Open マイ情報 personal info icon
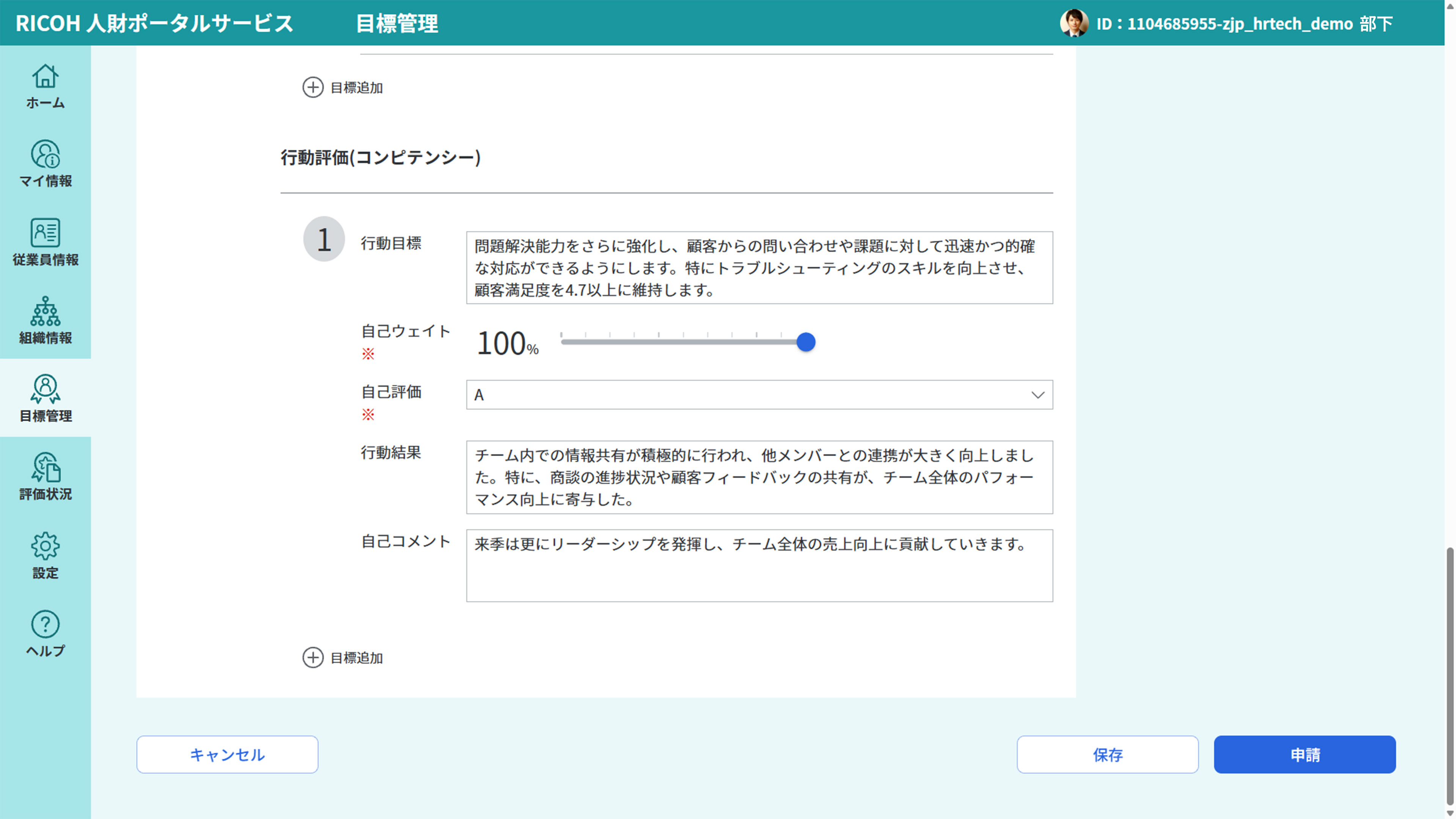The width and height of the screenshot is (1456, 819). pos(45,154)
